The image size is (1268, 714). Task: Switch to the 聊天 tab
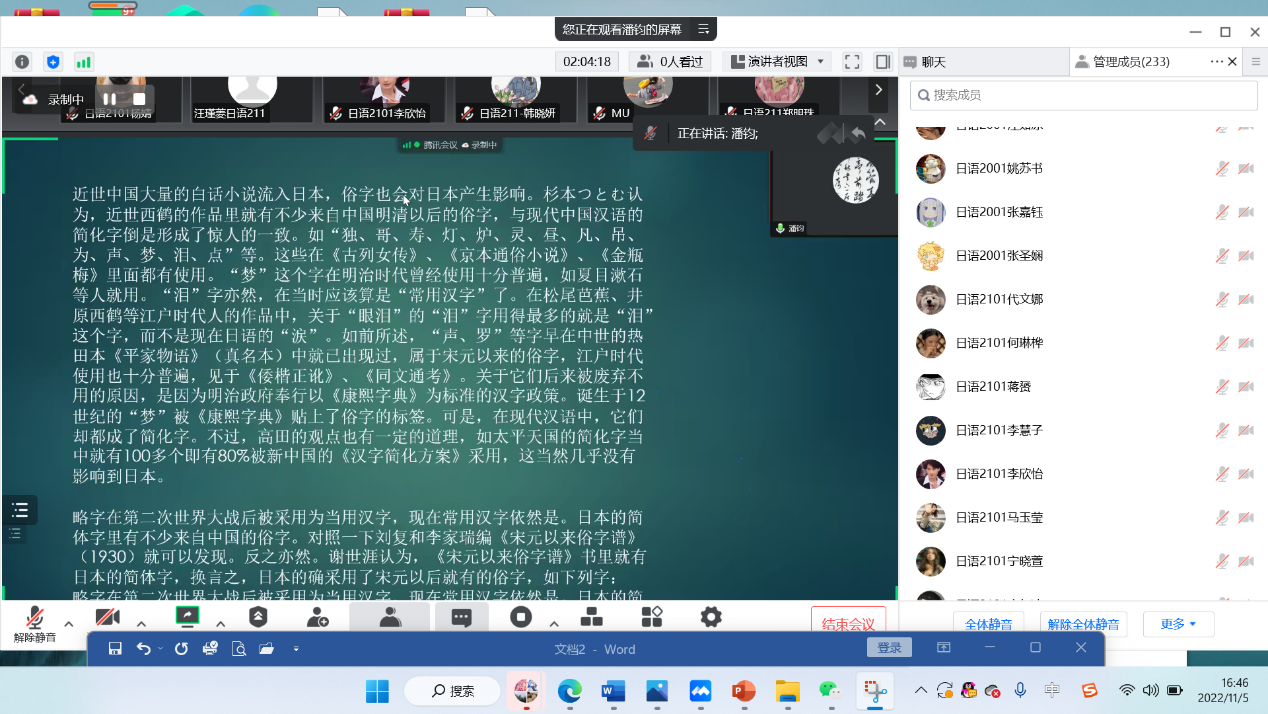coord(932,62)
